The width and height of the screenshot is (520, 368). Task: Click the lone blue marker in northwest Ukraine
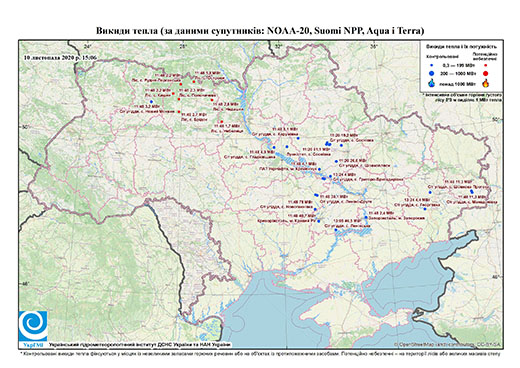click(151, 101)
